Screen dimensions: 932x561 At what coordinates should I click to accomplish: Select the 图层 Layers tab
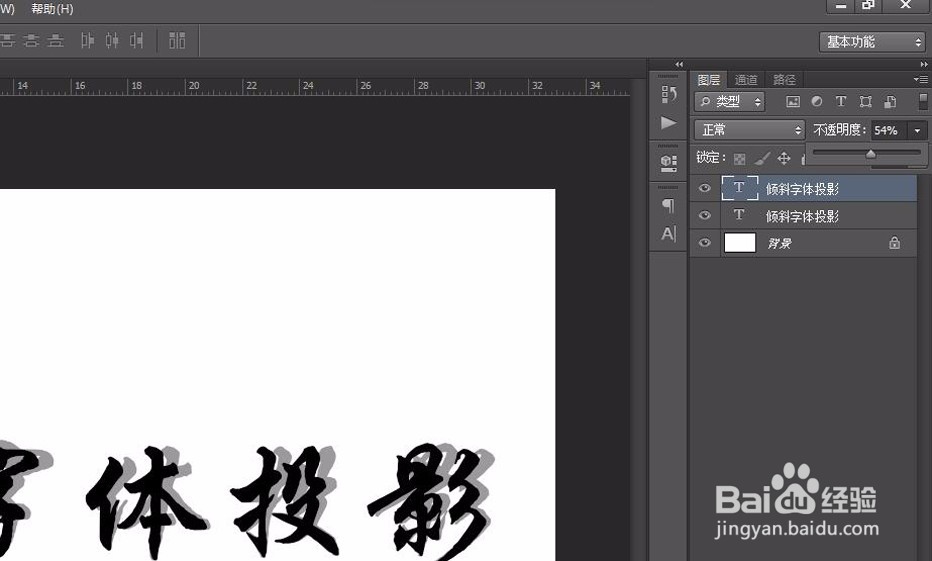click(x=709, y=80)
